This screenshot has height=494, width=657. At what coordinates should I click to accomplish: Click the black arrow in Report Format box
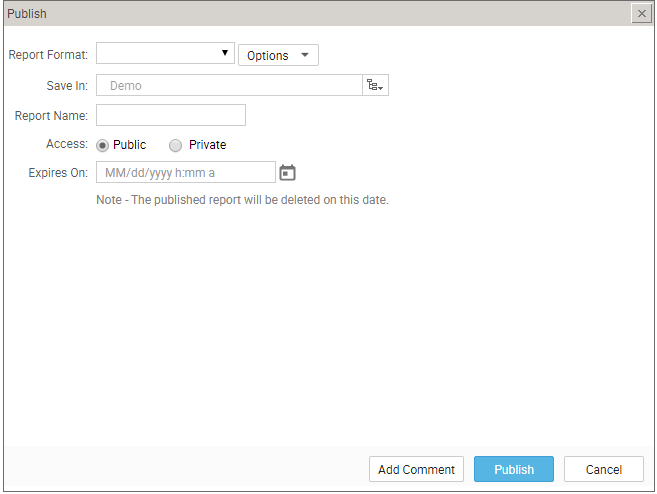pos(225,53)
